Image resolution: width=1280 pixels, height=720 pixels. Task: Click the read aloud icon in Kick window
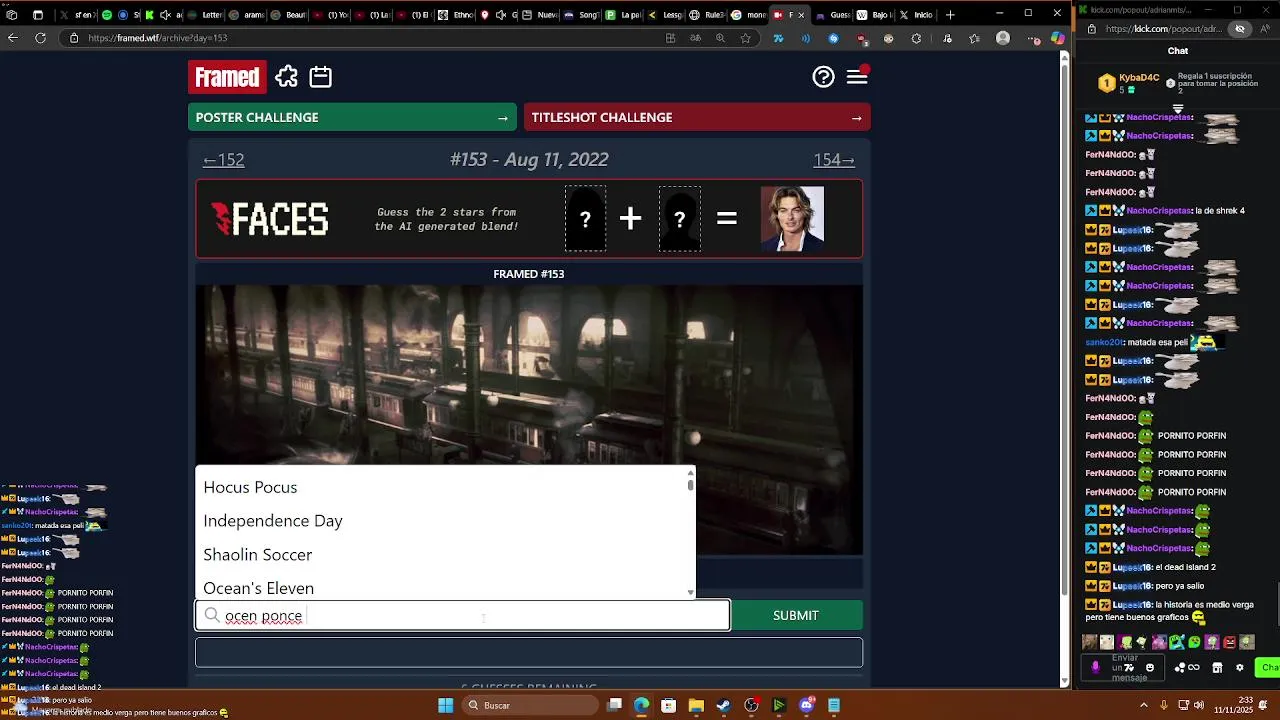[1264, 29]
